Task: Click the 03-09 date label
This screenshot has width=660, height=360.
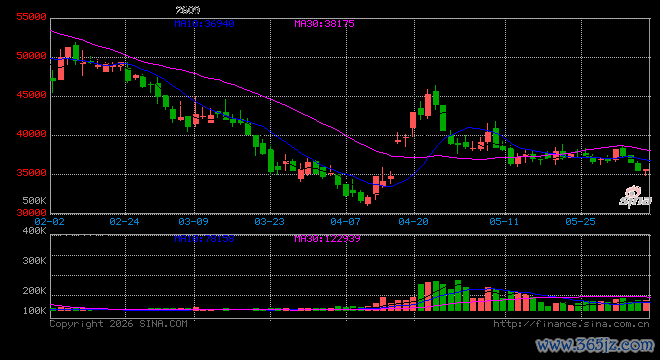Action: 193,221
